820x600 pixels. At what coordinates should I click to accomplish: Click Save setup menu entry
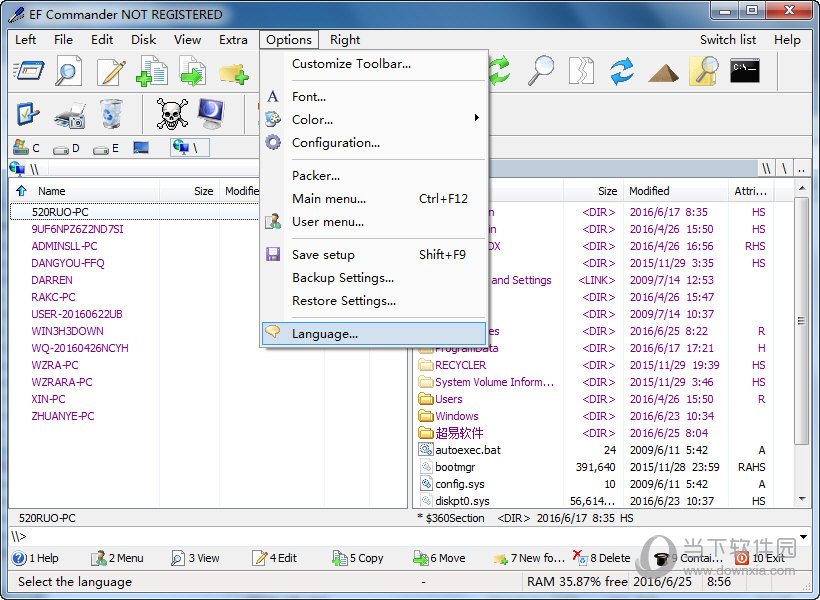click(x=373, y=255)
